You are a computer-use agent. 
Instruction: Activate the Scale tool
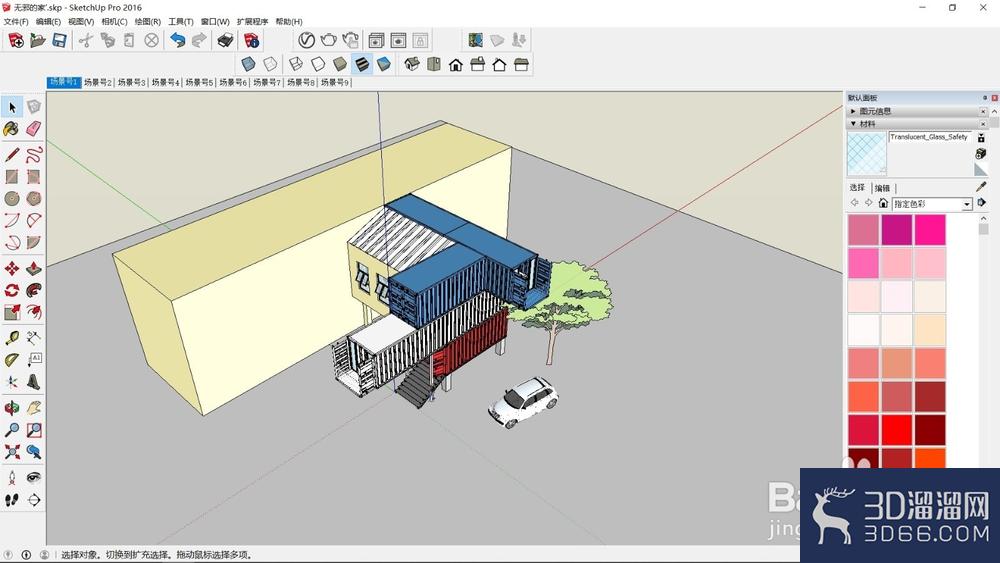(x=11, y=312)
